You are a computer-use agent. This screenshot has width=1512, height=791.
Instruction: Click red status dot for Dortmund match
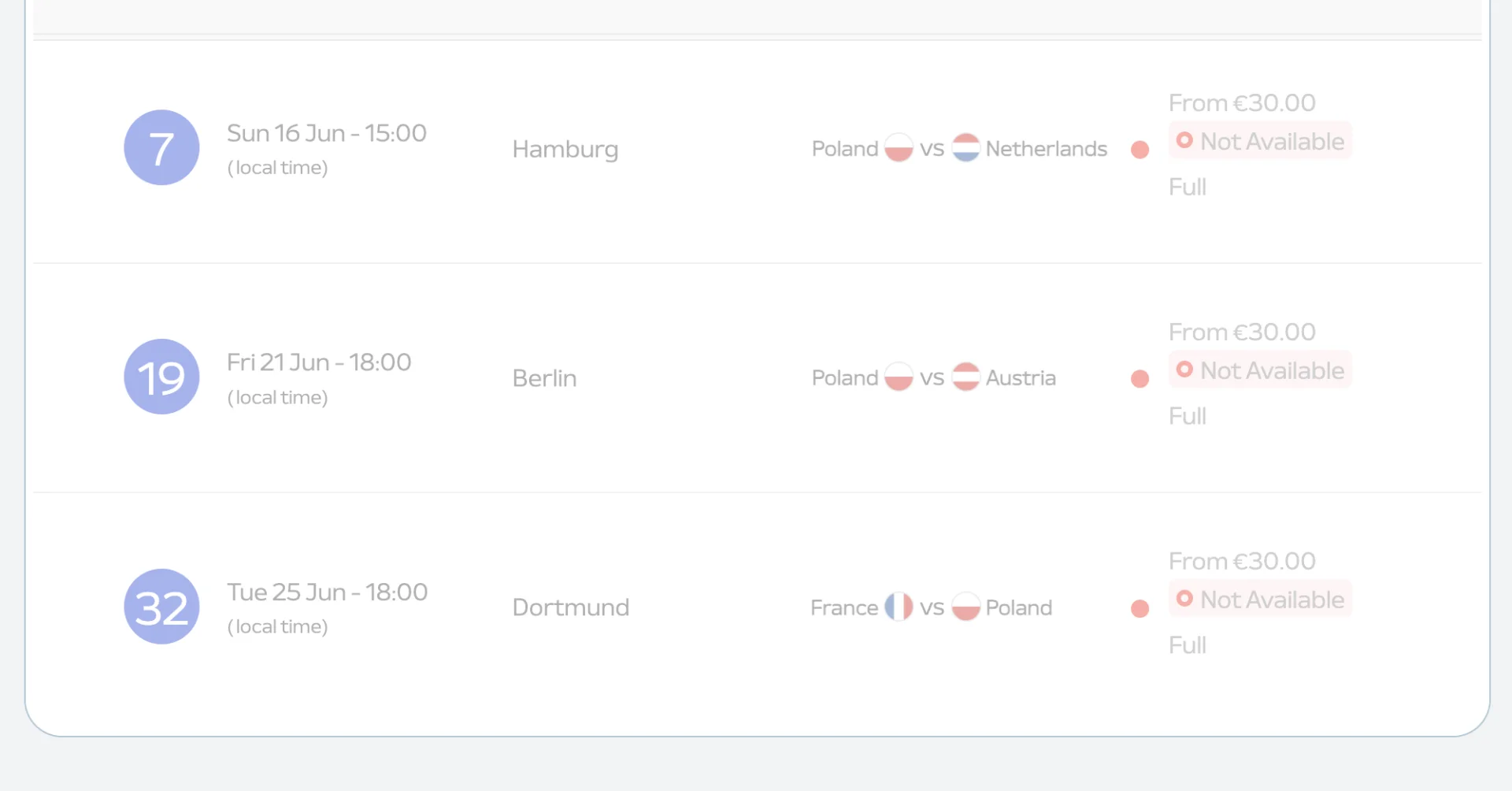point(1140,609)
